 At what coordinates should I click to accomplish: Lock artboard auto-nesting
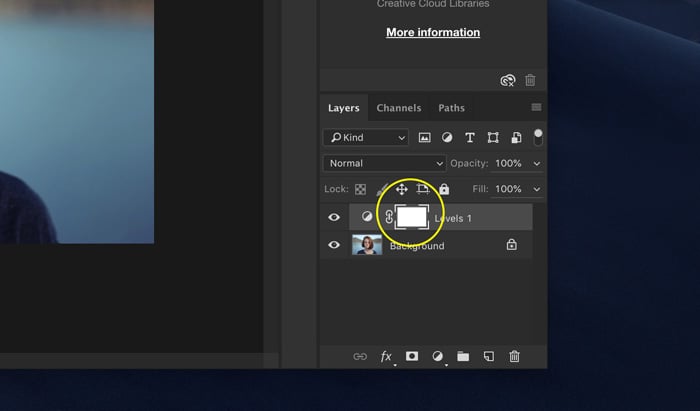[x=422, y=189]
